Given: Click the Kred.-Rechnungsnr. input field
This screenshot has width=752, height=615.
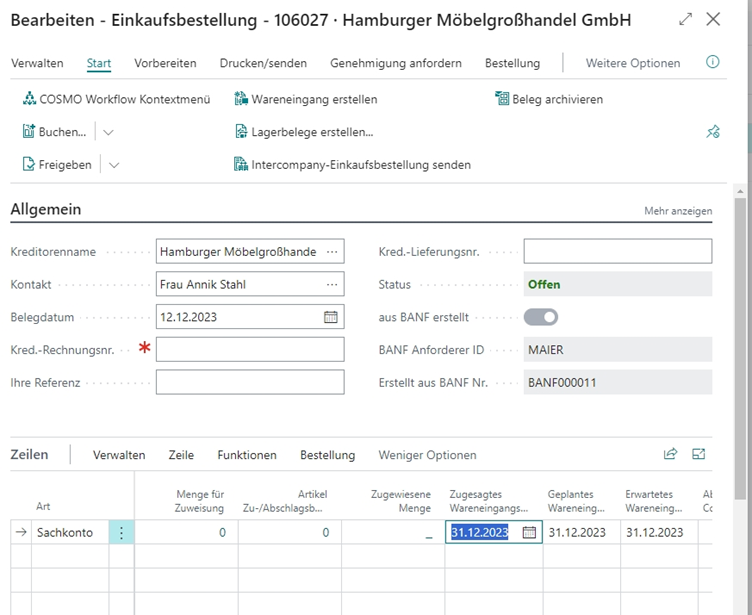Looking at the screenshot, I should [250, 349].
